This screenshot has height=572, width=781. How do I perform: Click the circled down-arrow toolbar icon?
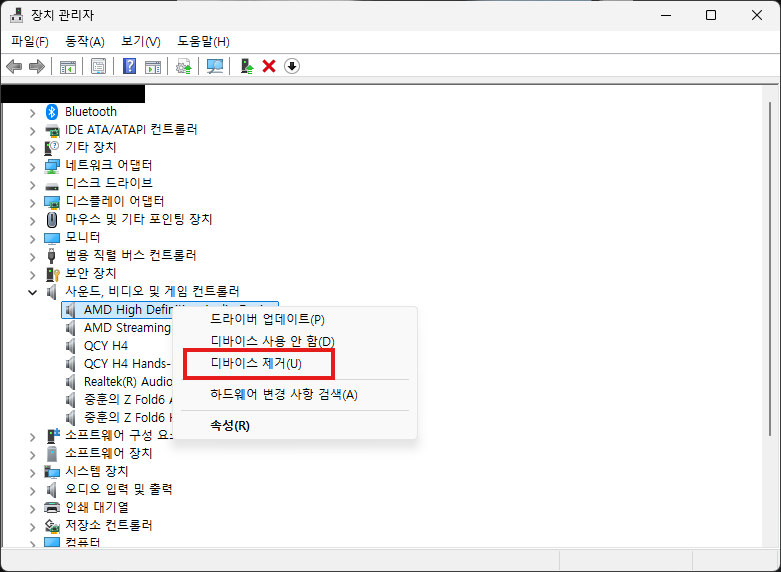pos(292,66)
